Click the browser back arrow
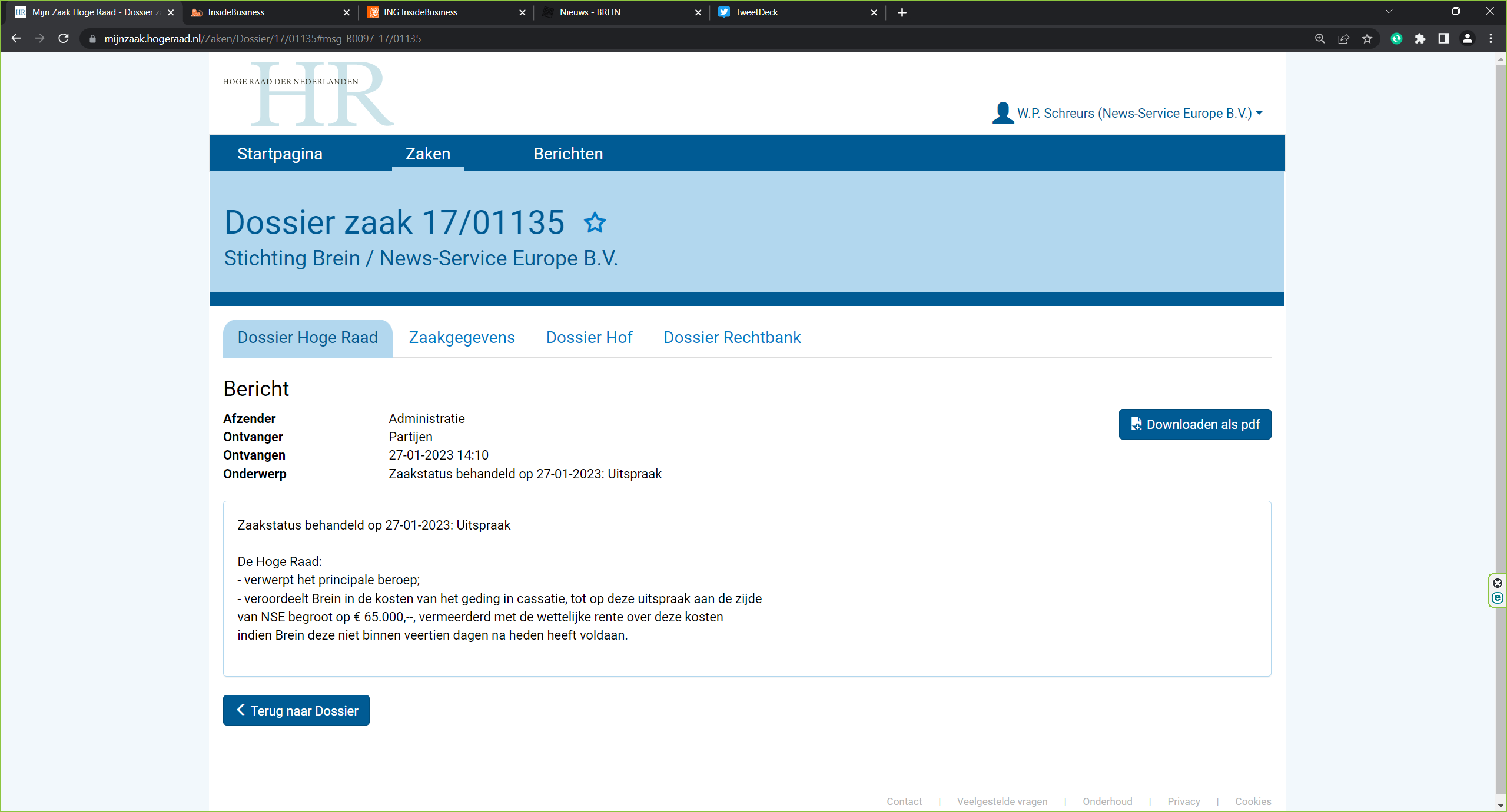The width and height of the screenshot is (1507, 812). (16, 38)
